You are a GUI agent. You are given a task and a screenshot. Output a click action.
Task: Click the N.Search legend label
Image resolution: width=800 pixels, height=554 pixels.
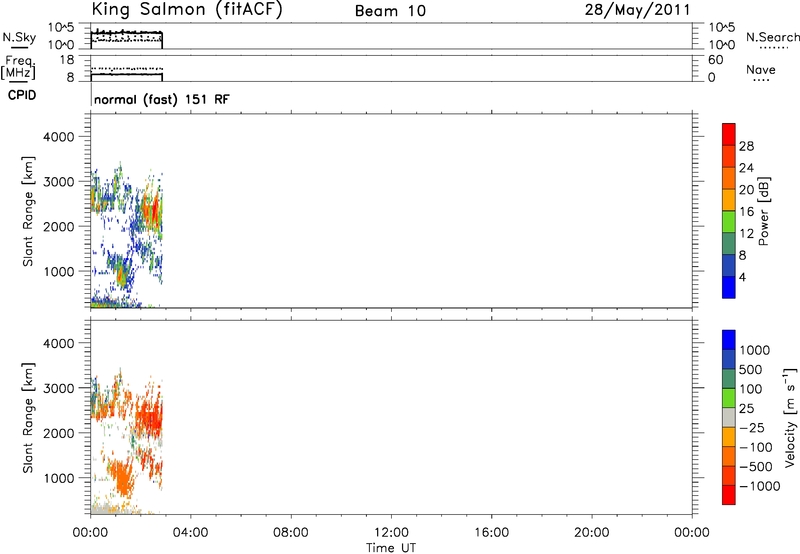(x=772, y=37)
